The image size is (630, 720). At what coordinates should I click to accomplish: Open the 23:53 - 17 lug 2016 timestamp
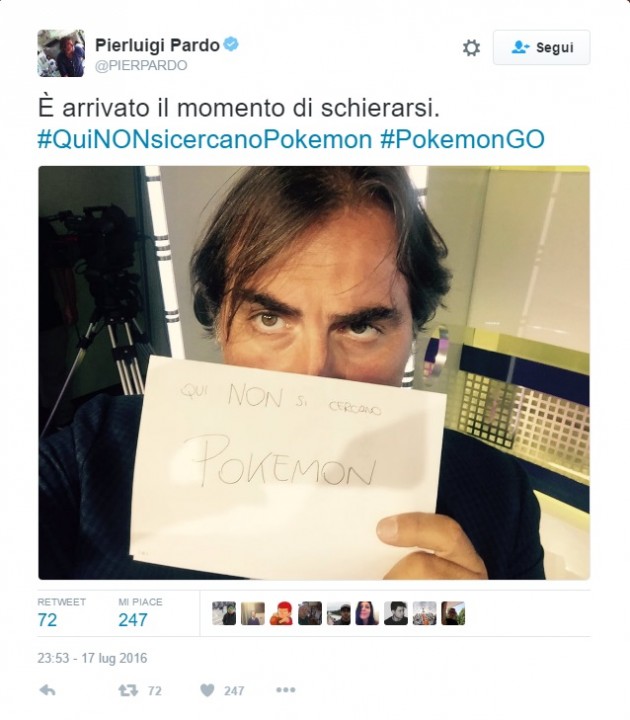coord(92,658)
